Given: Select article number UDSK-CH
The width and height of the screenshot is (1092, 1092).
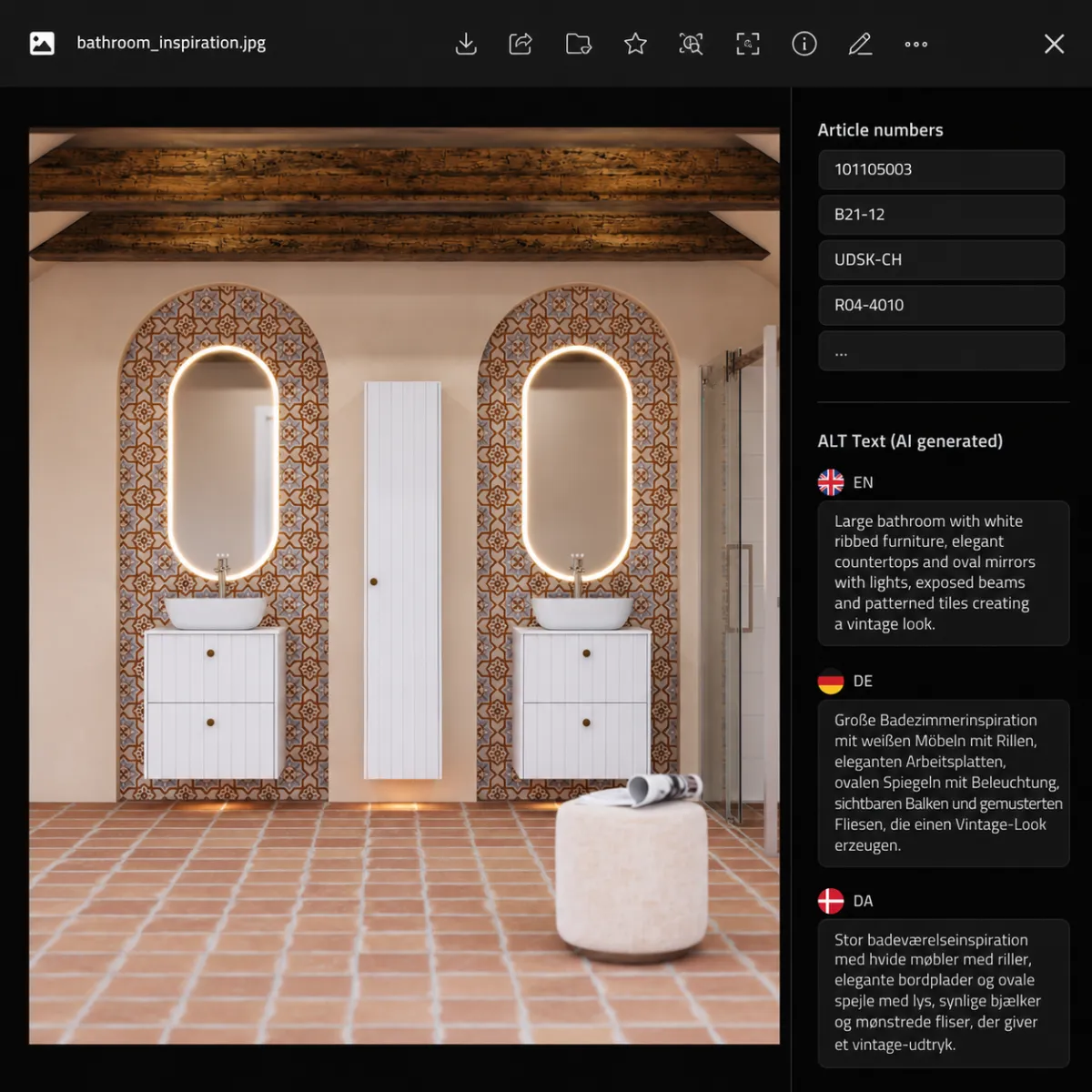Looking at the screenshot, I should tap(942, 260).
